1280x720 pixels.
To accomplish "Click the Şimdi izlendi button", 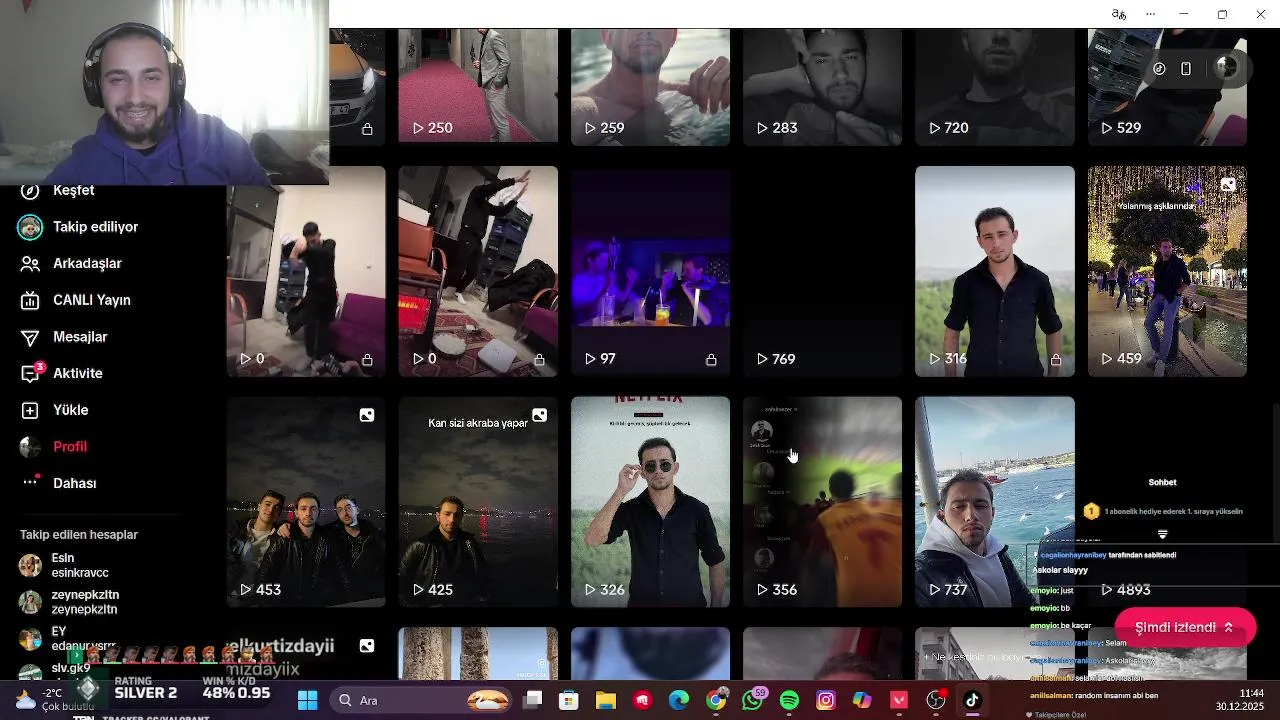I will point(1185,627).
